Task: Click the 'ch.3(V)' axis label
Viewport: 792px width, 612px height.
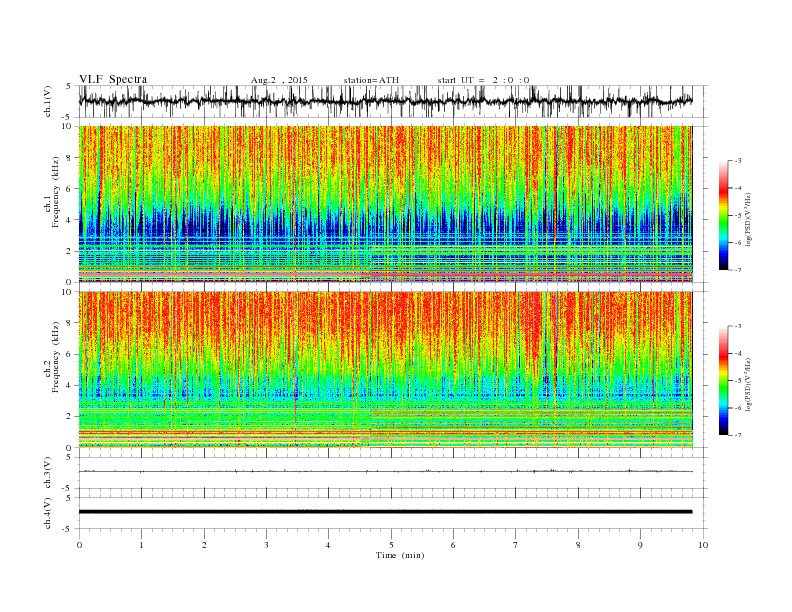Action: coord(48,473)
